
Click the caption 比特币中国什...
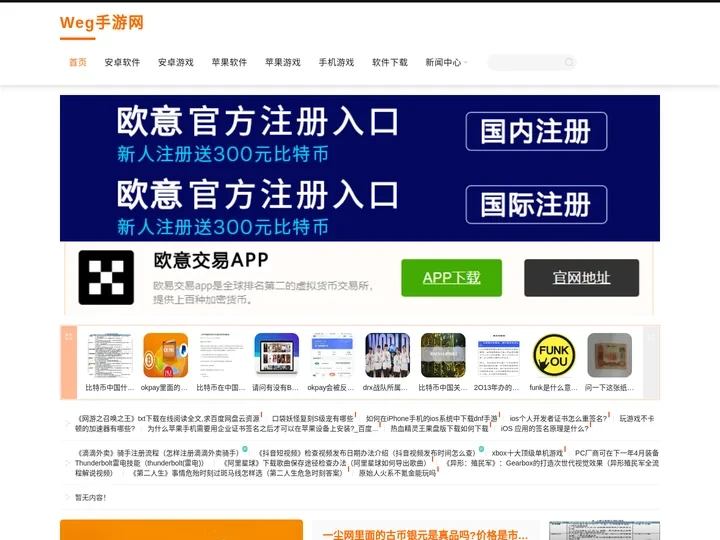tap(110, 388)
